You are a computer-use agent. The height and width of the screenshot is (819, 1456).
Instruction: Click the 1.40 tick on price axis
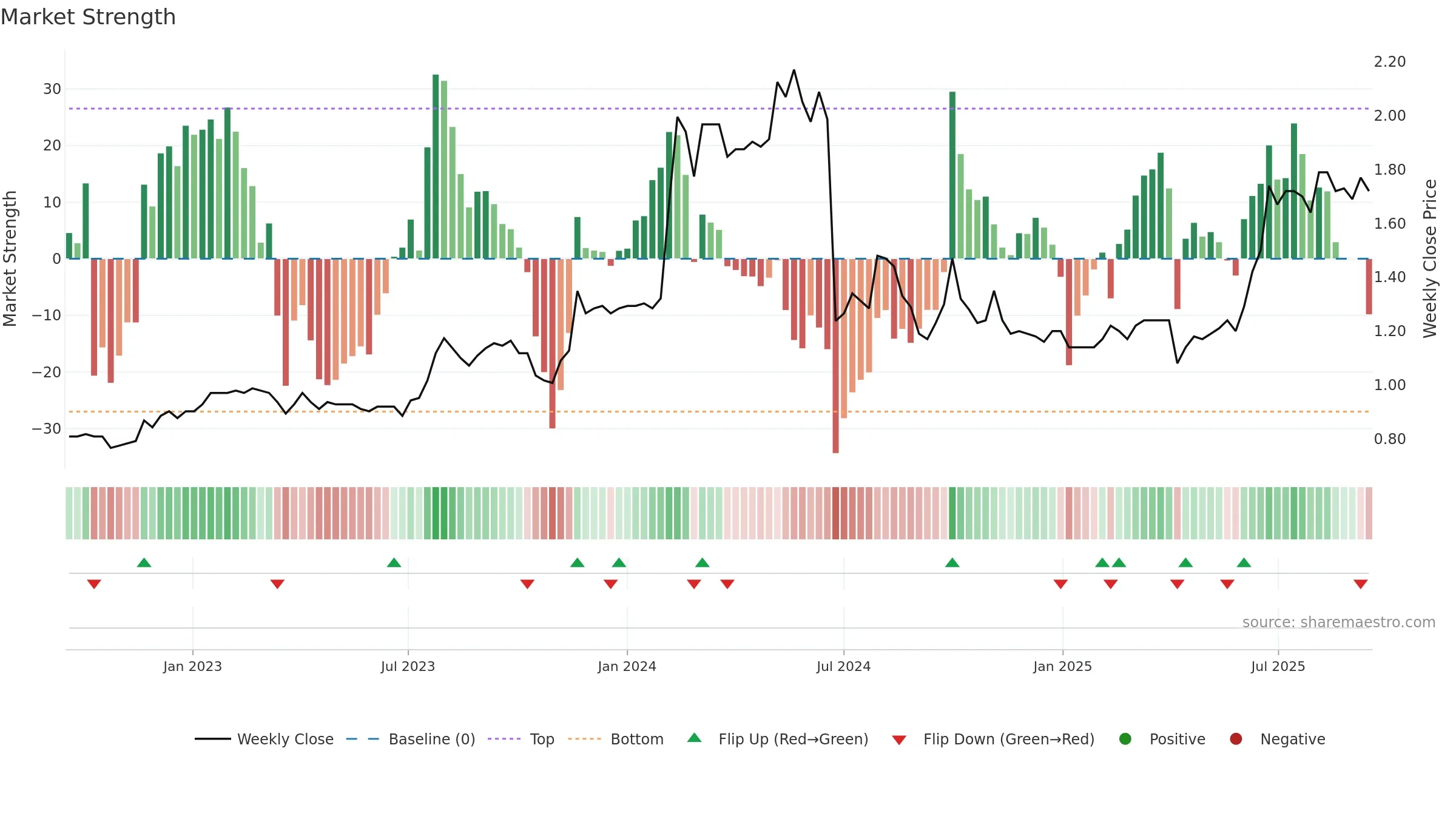tap(1390, 277)
